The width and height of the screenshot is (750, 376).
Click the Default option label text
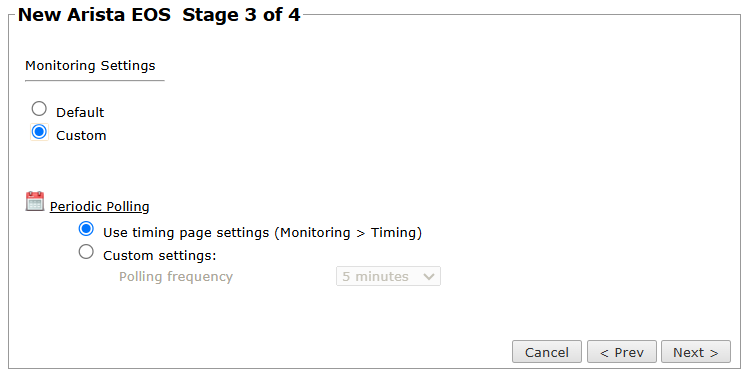pyautogui.click(x=80, y=112)
